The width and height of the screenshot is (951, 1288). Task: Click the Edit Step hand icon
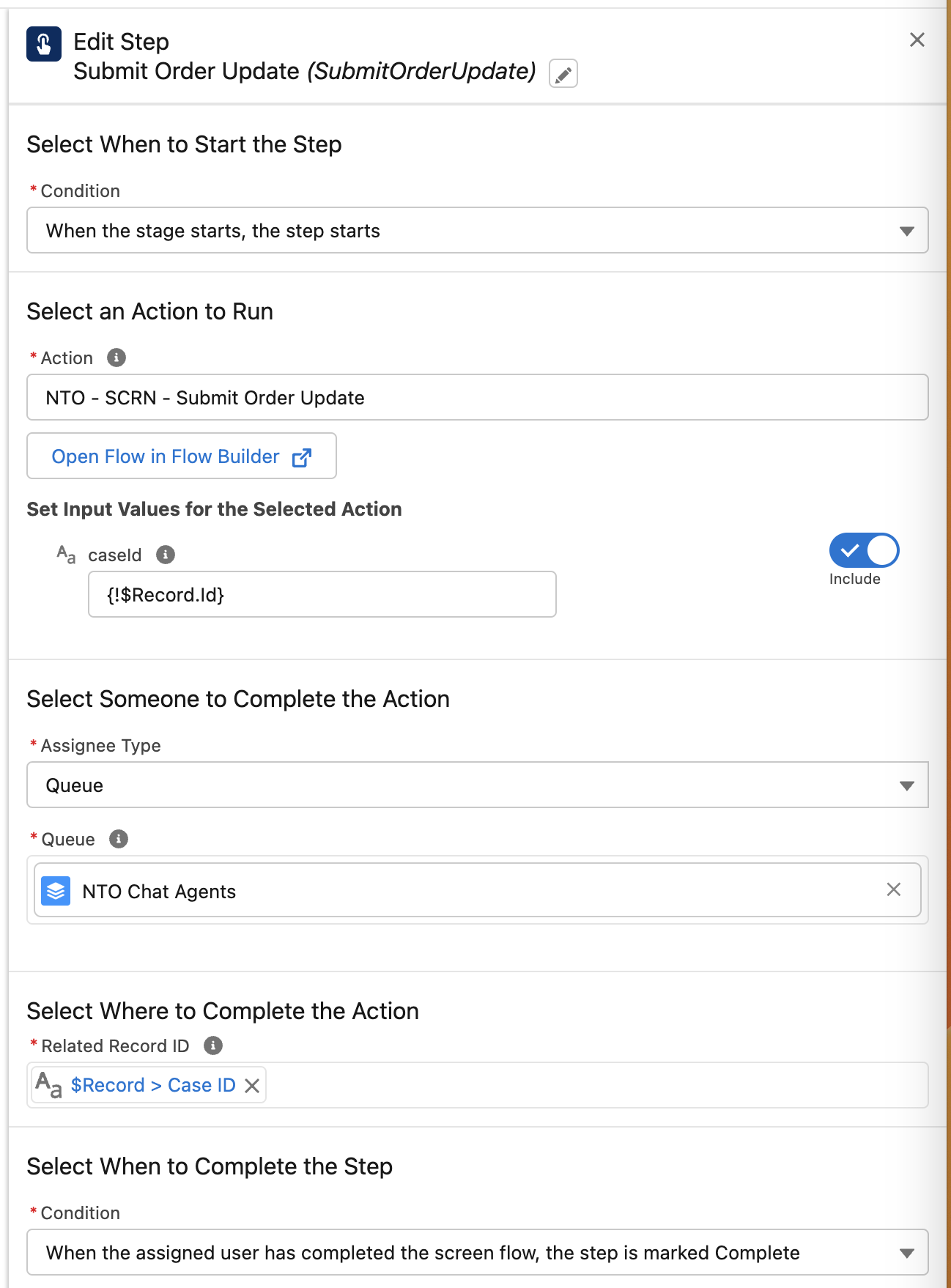[44, 44]
